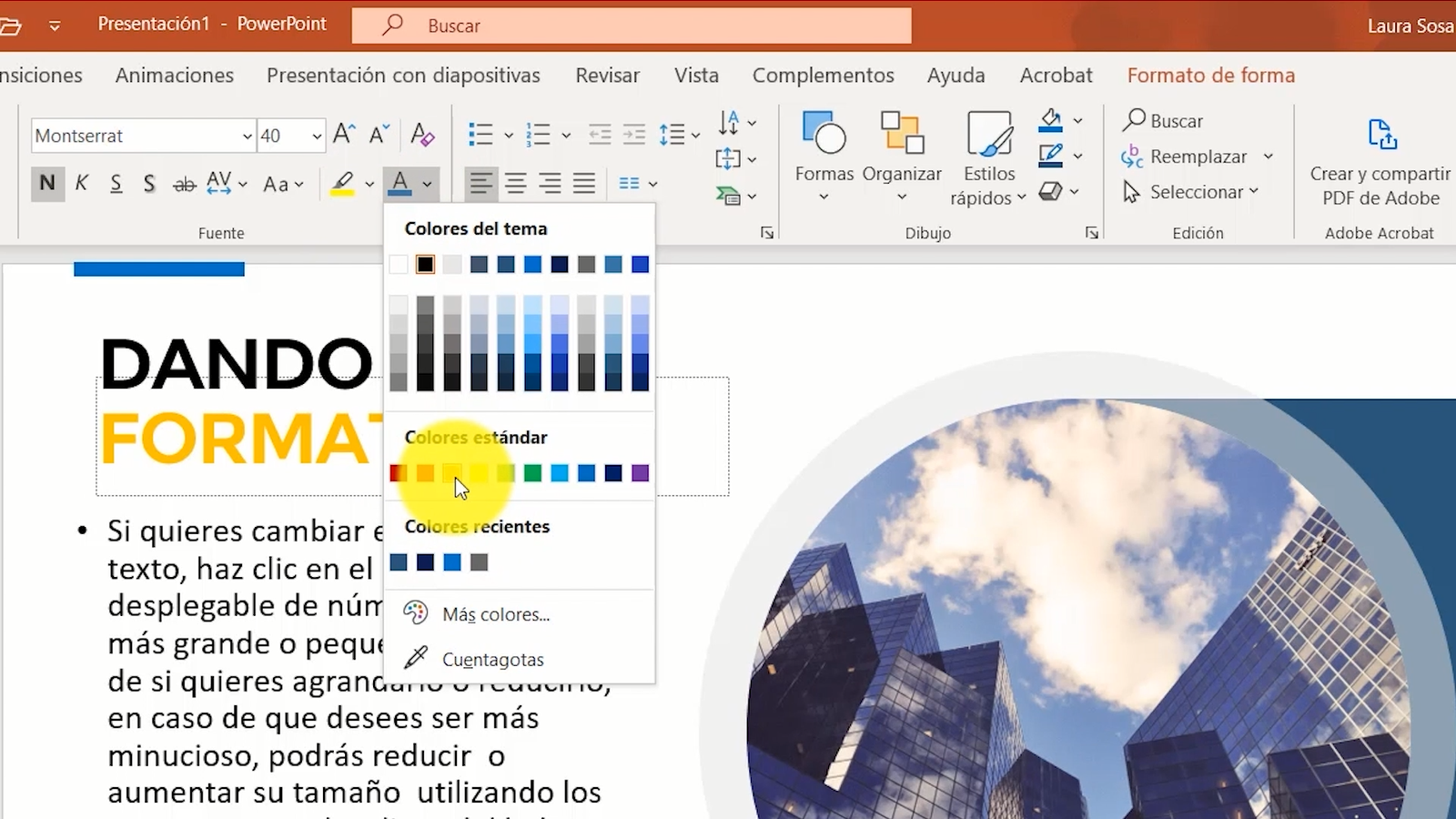Image resolution: width=1456 pixels, height=819 pixels.
Task: Insert numbered list
Action: click(x=539, y=135)
